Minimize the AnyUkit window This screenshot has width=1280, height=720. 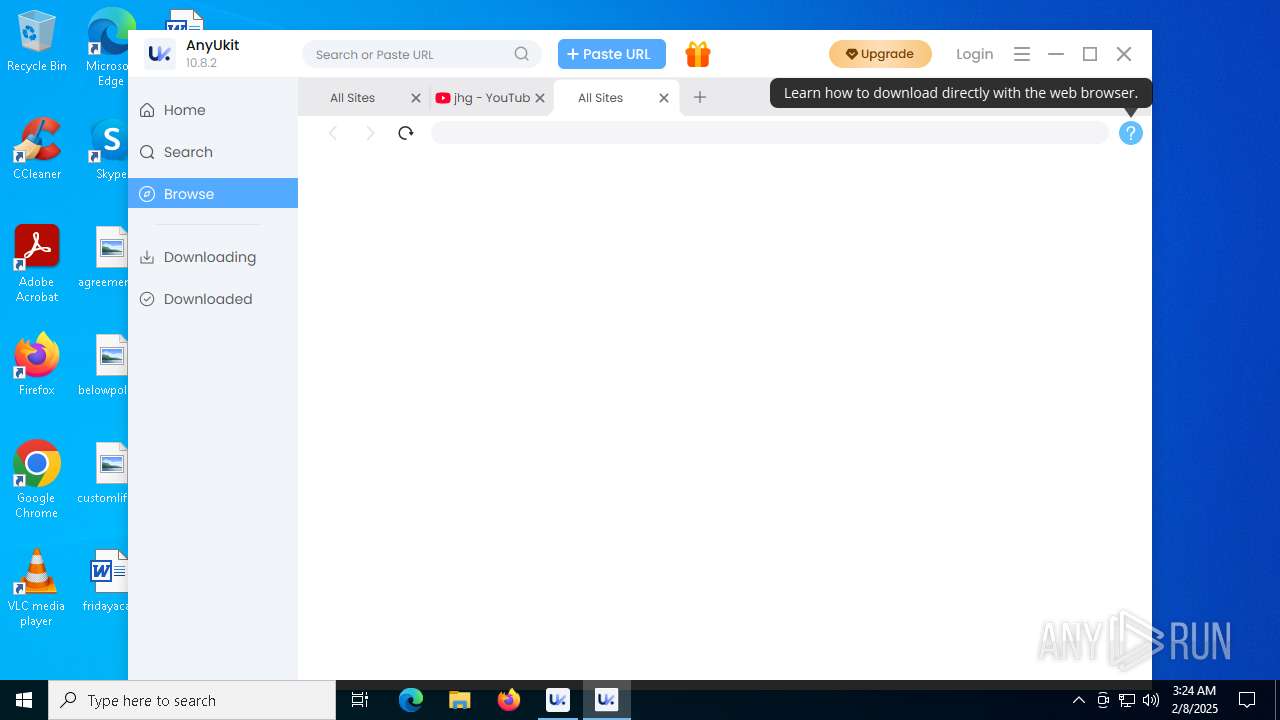(1056, 54)
